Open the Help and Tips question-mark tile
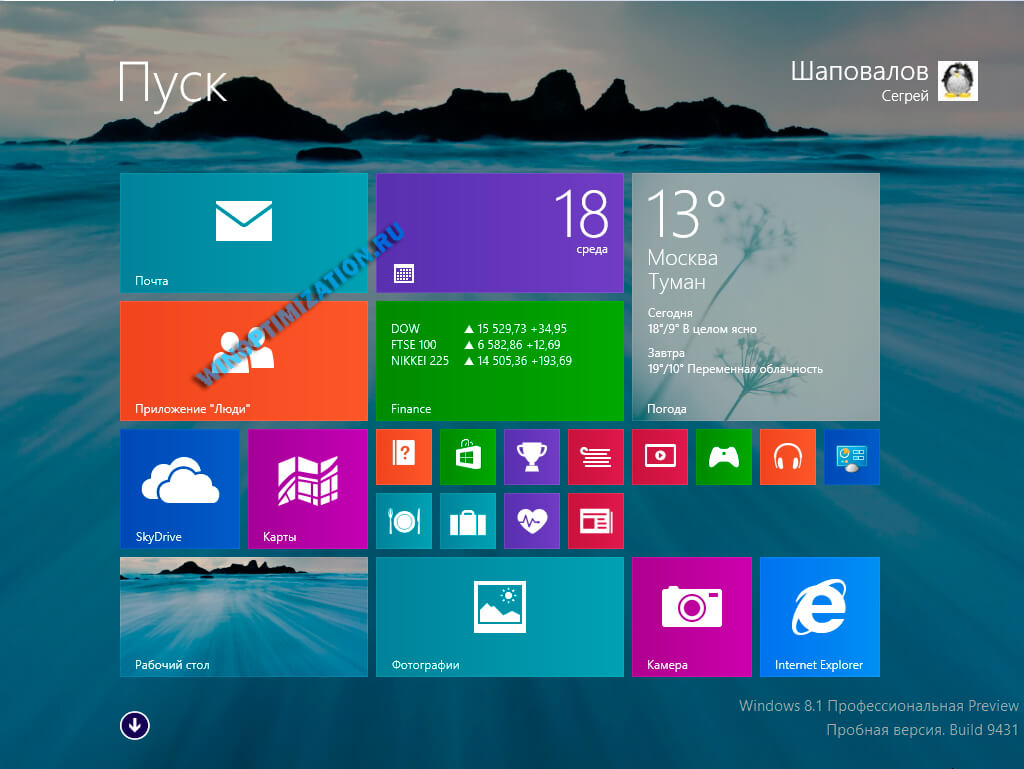The image size is (1024, 769). pos(404,457)
